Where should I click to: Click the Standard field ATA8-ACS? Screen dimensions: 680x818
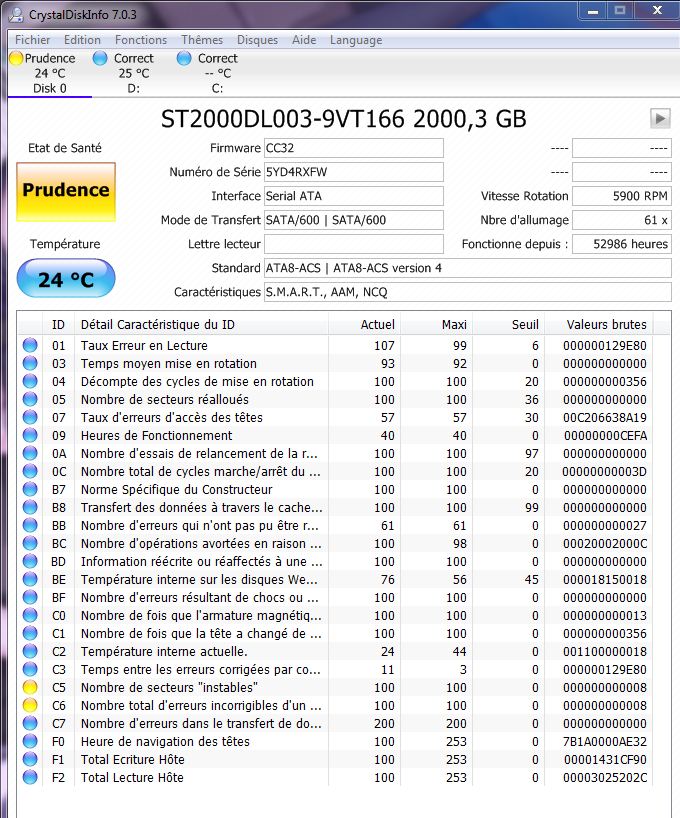point(468,268)
